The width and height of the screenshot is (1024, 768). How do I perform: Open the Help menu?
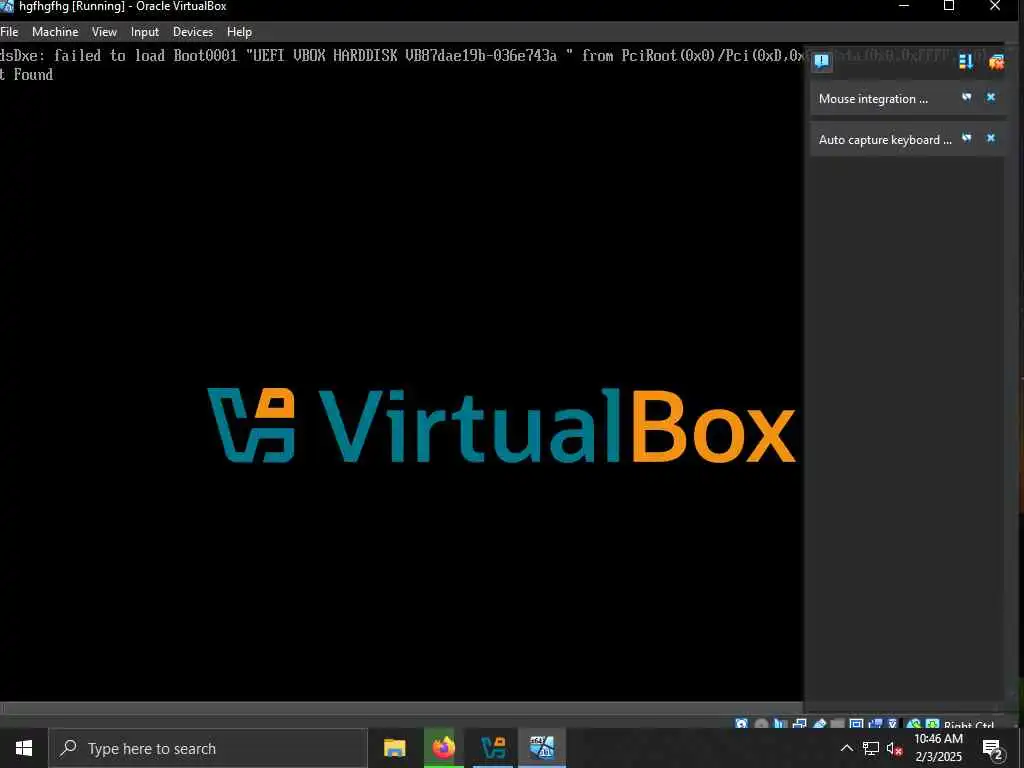pyautogui.click(x=239, y=31)
